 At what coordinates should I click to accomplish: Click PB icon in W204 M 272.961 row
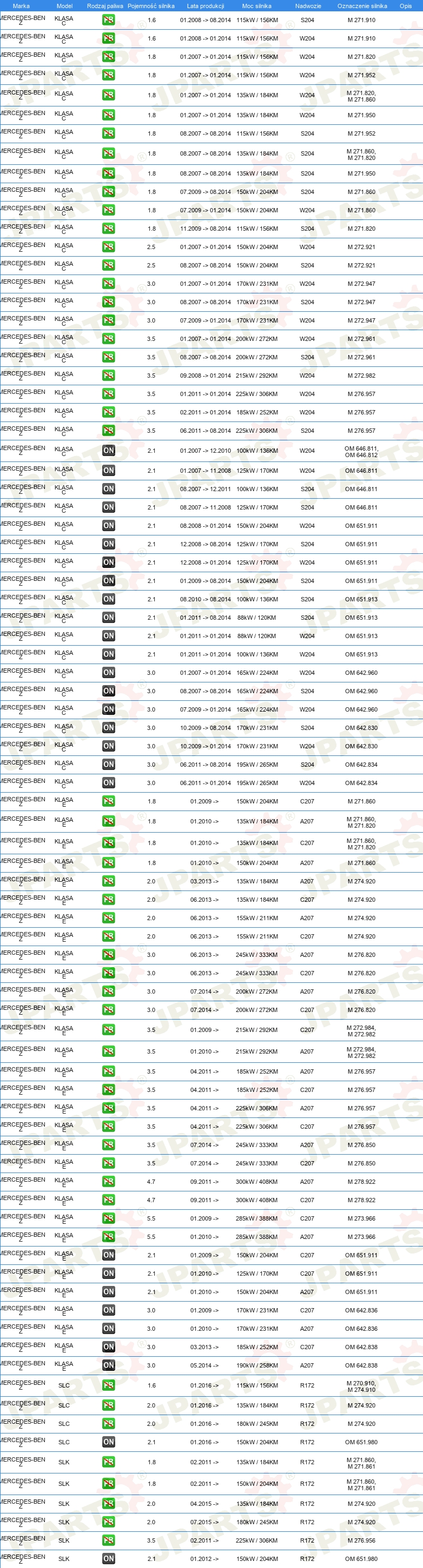109,339
